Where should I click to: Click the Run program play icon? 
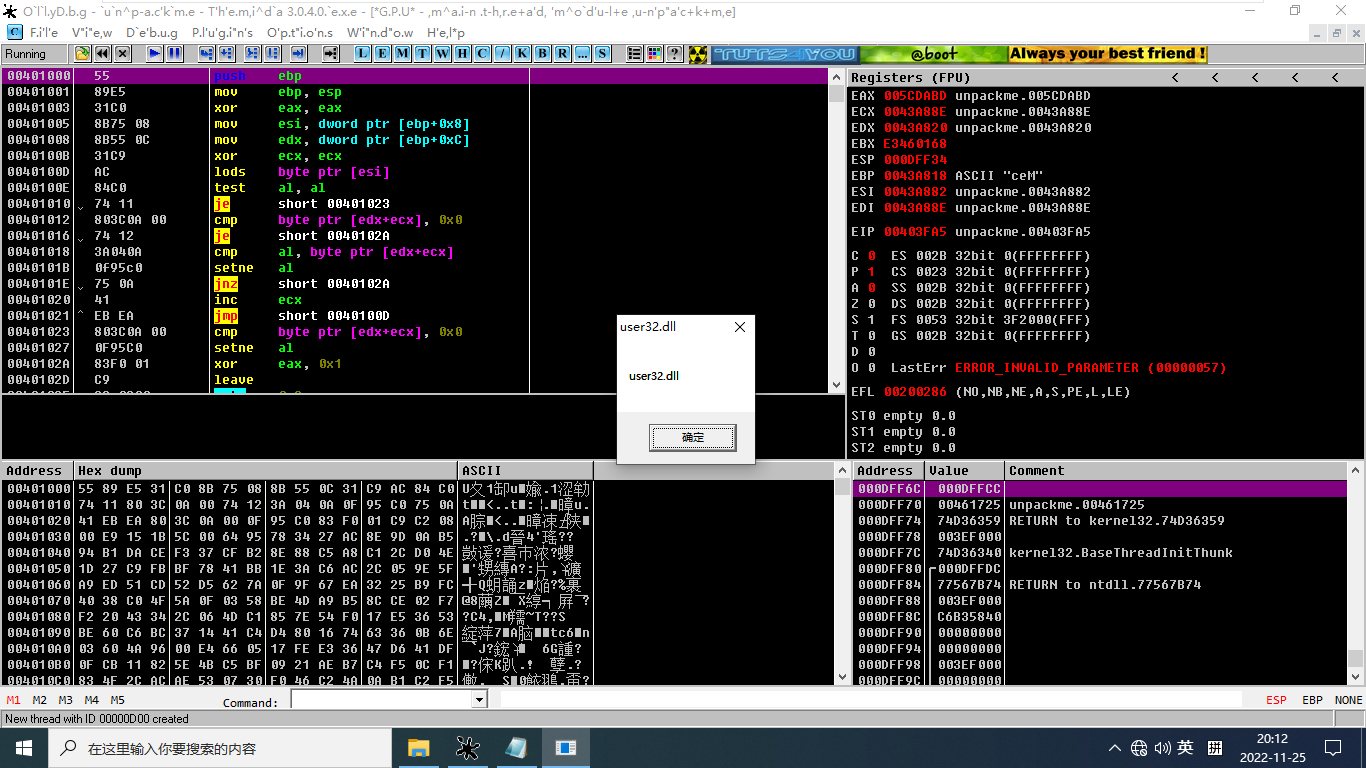pos(155,54)
